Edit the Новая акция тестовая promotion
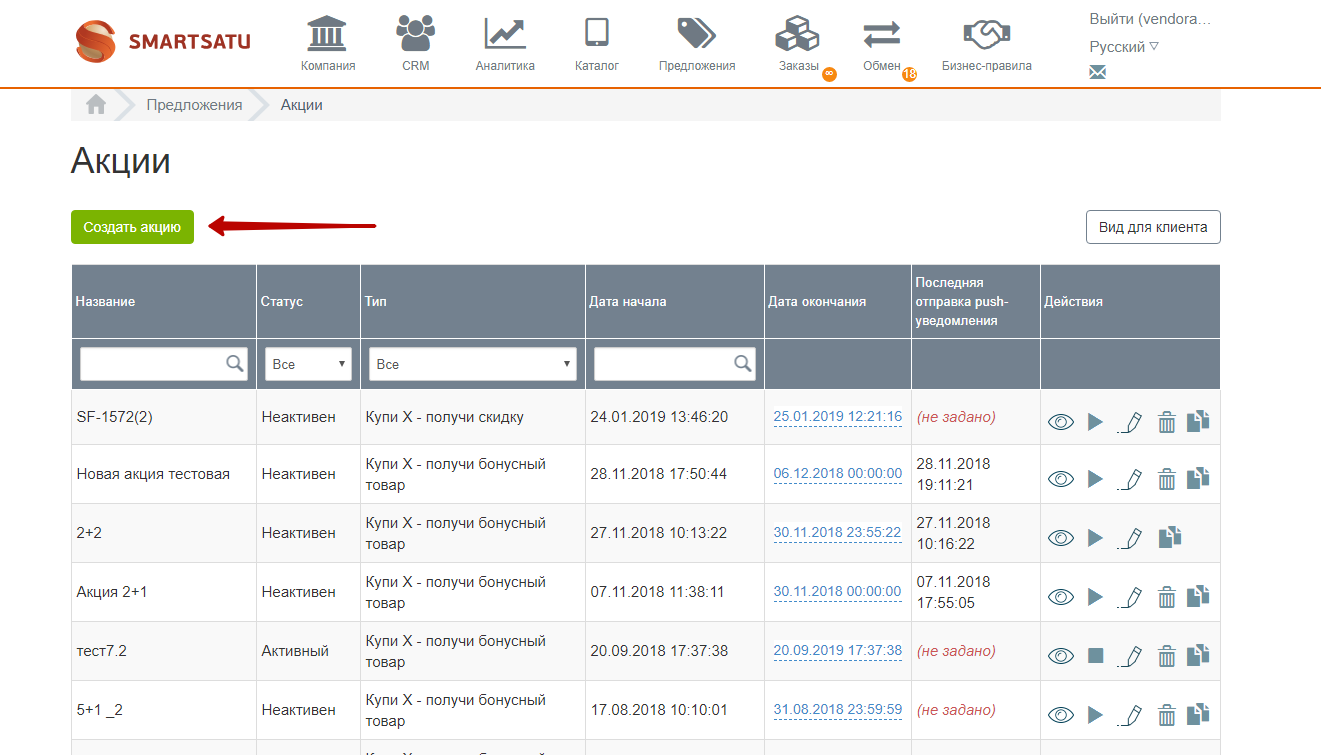This screenshot has width=1321, height=755. 1129,479
